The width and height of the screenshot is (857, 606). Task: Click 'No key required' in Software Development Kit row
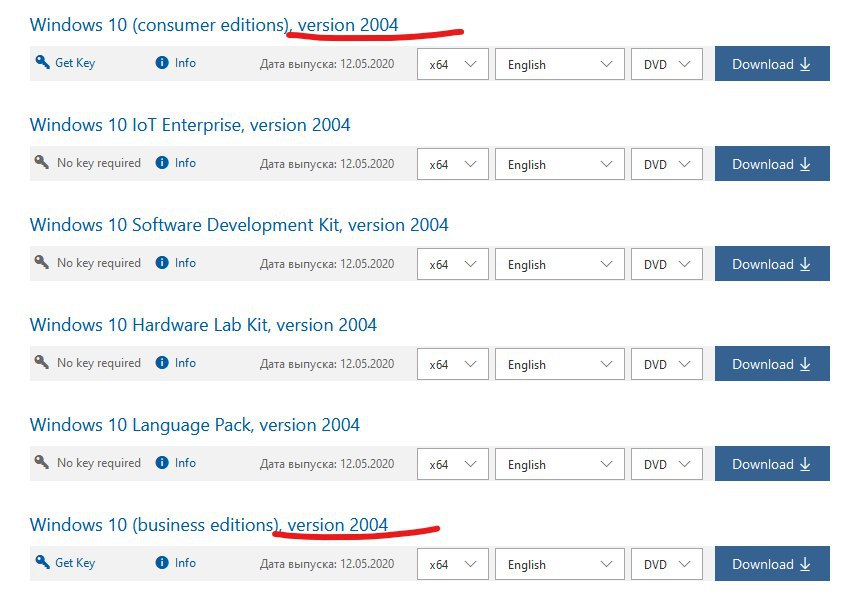point(99,263)
